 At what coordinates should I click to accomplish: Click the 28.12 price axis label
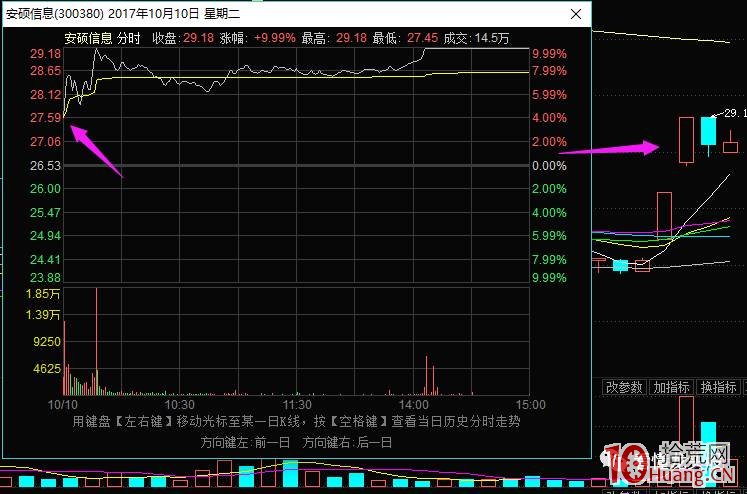(x=46, y=95)
